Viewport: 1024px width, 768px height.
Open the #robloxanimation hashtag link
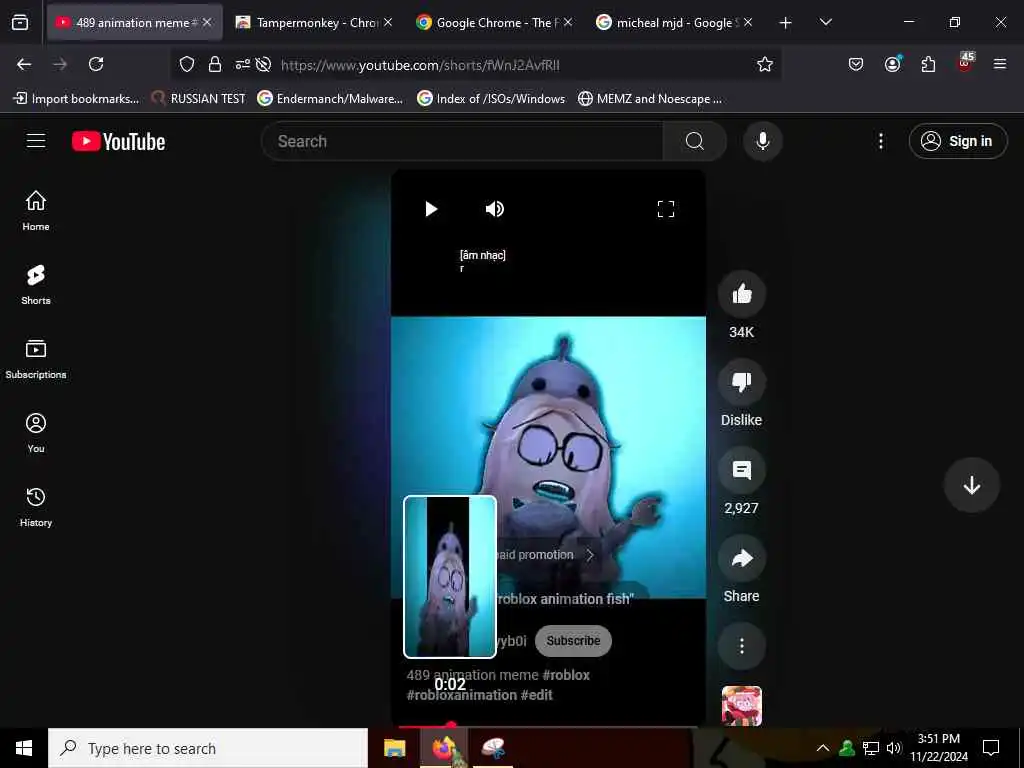click(462, 695)
